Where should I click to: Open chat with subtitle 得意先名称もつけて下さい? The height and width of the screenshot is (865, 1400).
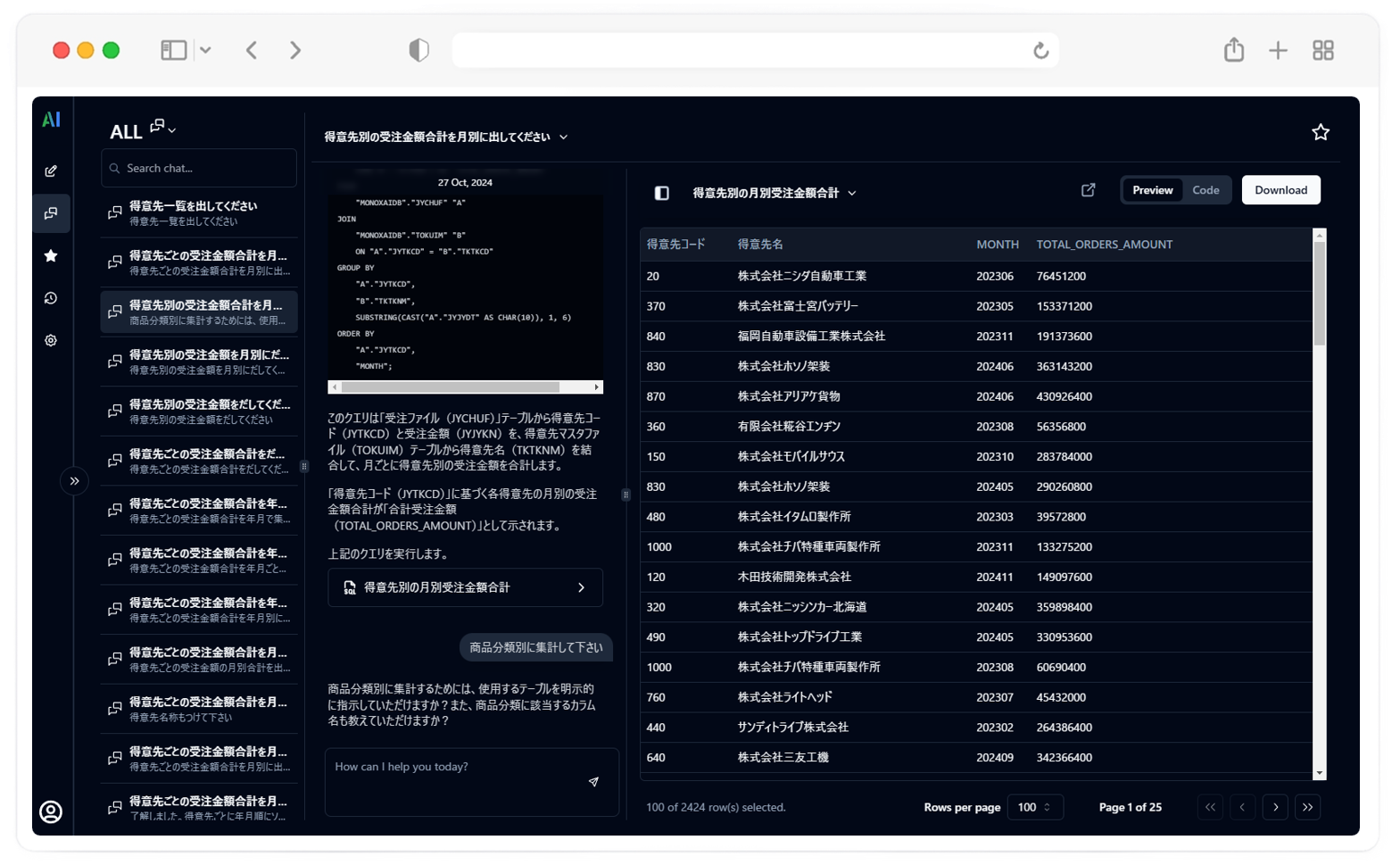point(198,709)
